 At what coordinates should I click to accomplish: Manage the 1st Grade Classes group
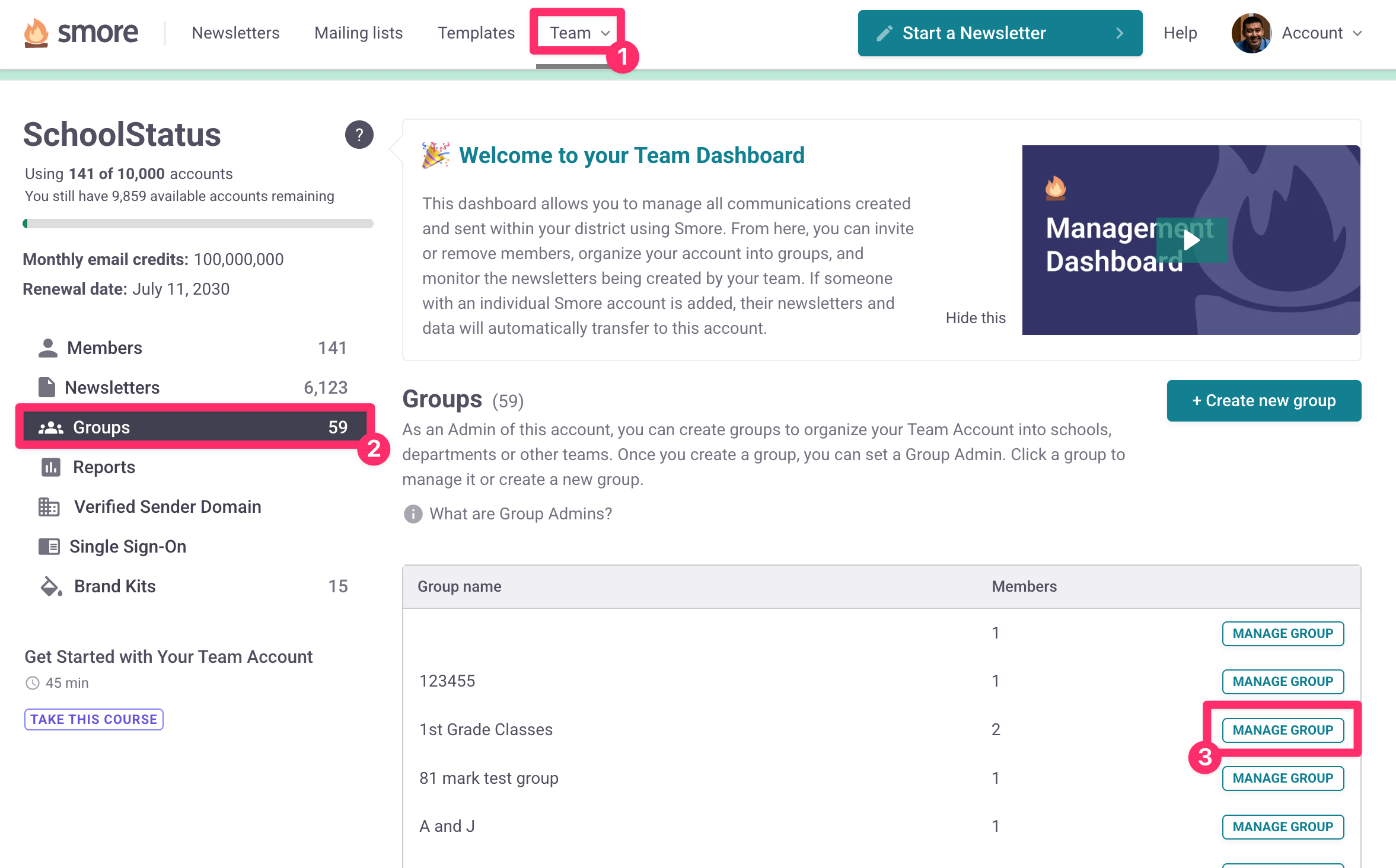pyautogui.click(x=1282, y=730)
